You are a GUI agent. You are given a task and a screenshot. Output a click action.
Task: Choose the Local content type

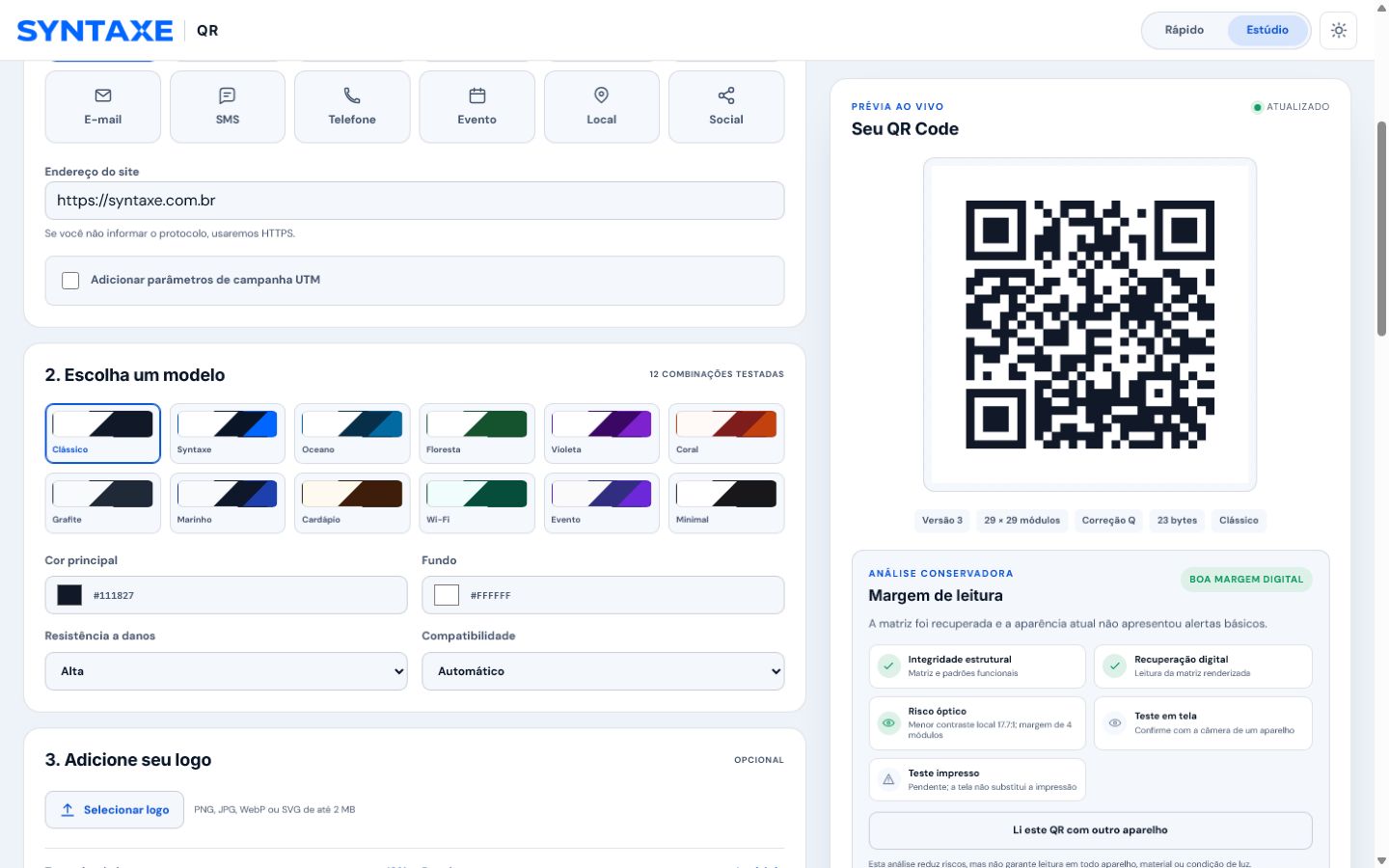pyautogui.click(x=602, y=107)
